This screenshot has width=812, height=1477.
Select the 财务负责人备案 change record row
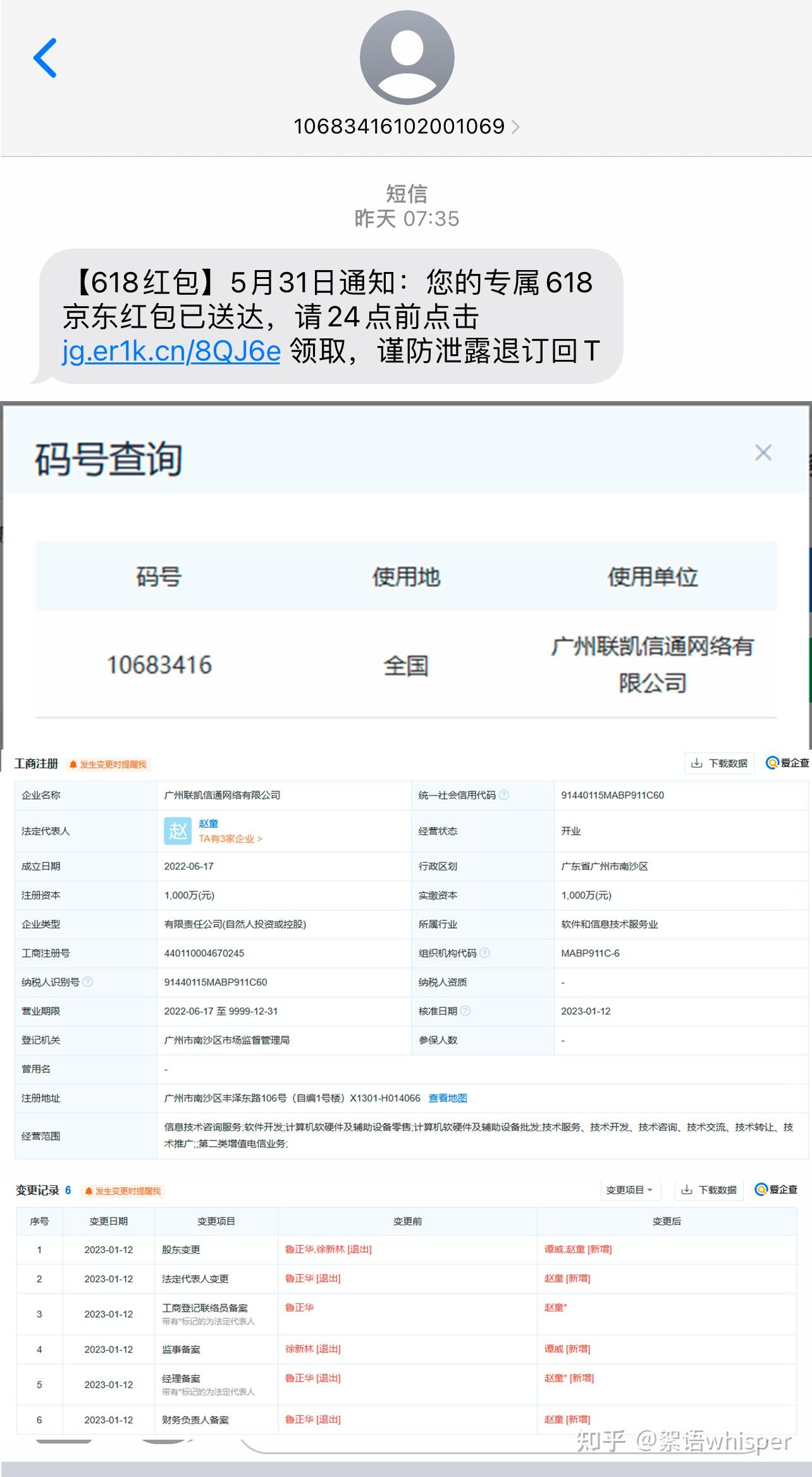coord(406,1419)
